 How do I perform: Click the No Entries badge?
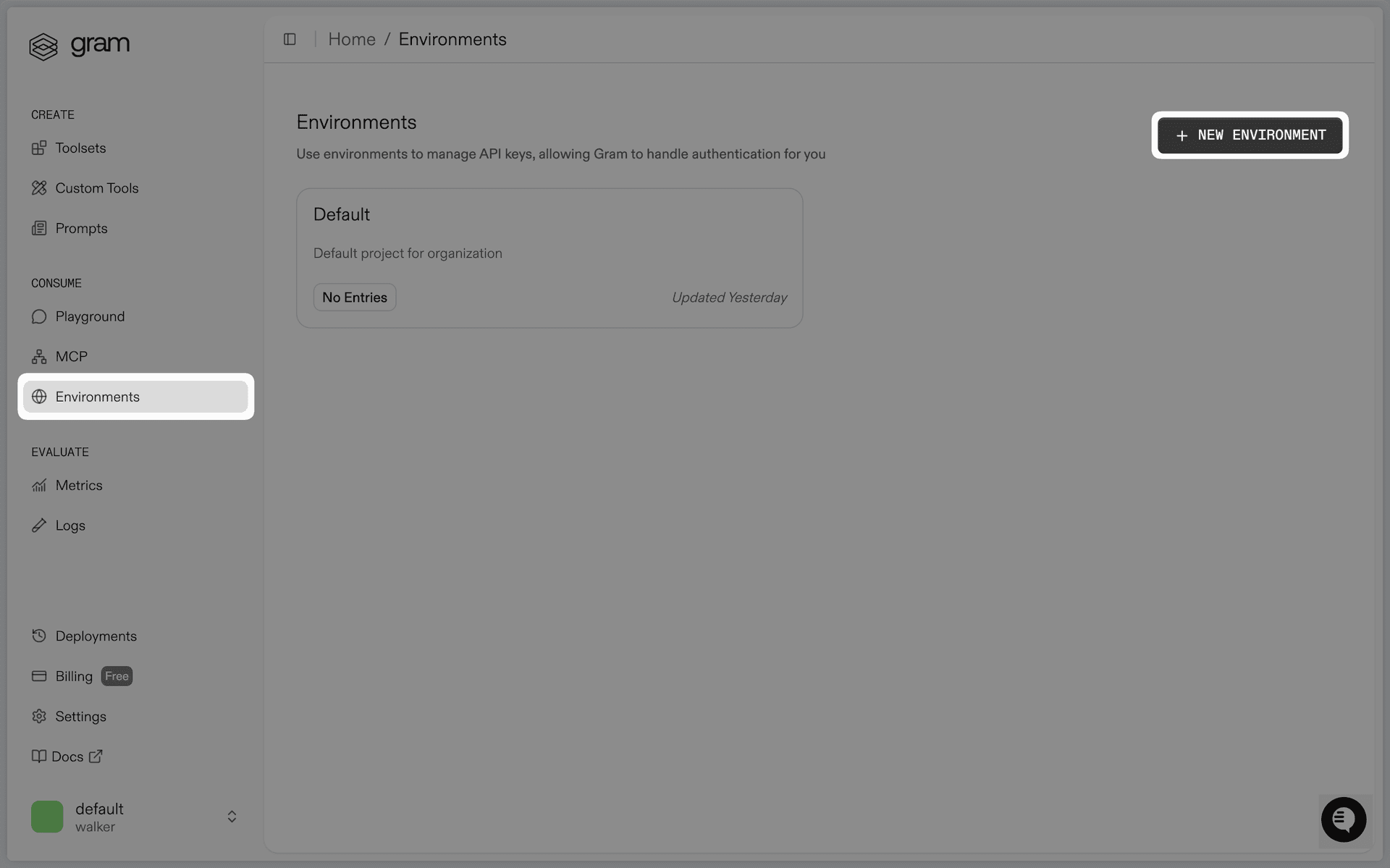354,297
